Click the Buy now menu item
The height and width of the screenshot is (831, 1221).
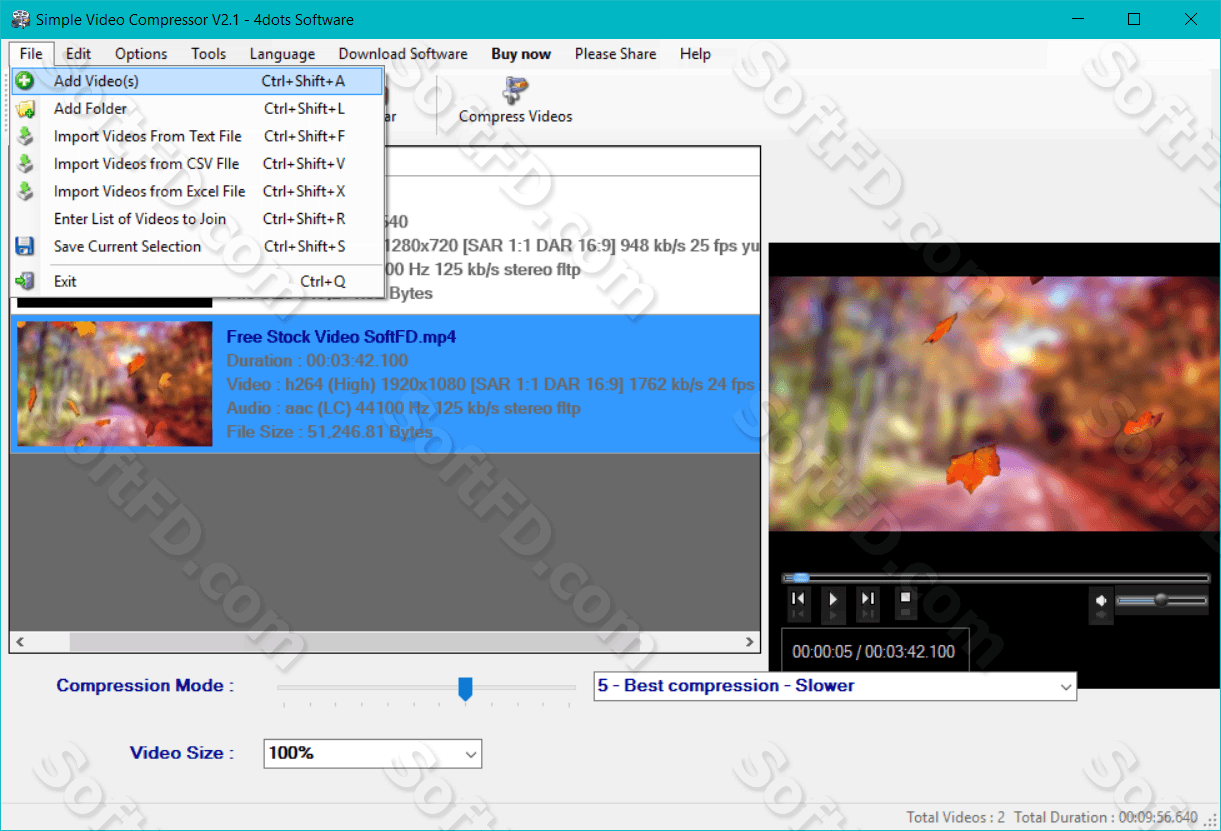521,54
